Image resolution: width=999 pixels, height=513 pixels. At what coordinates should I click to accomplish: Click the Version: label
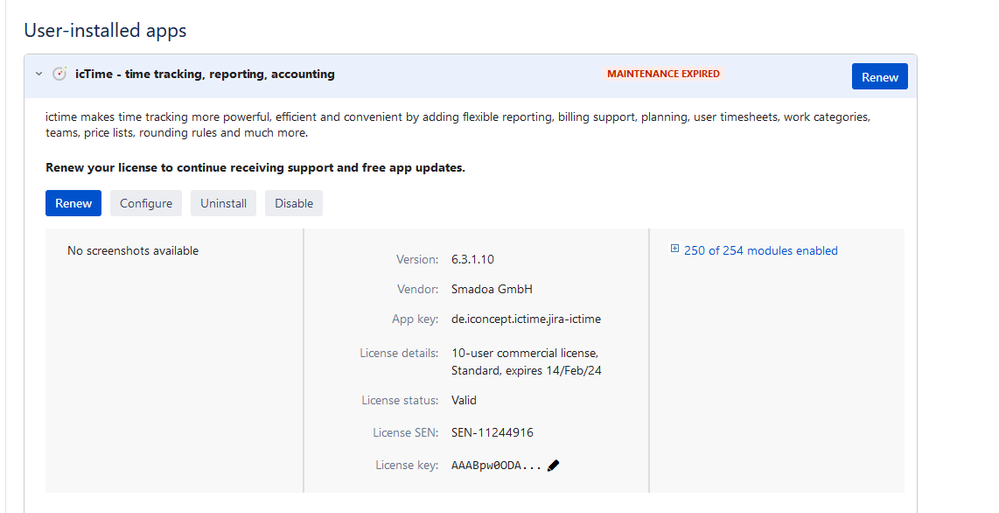pos(417,259)
